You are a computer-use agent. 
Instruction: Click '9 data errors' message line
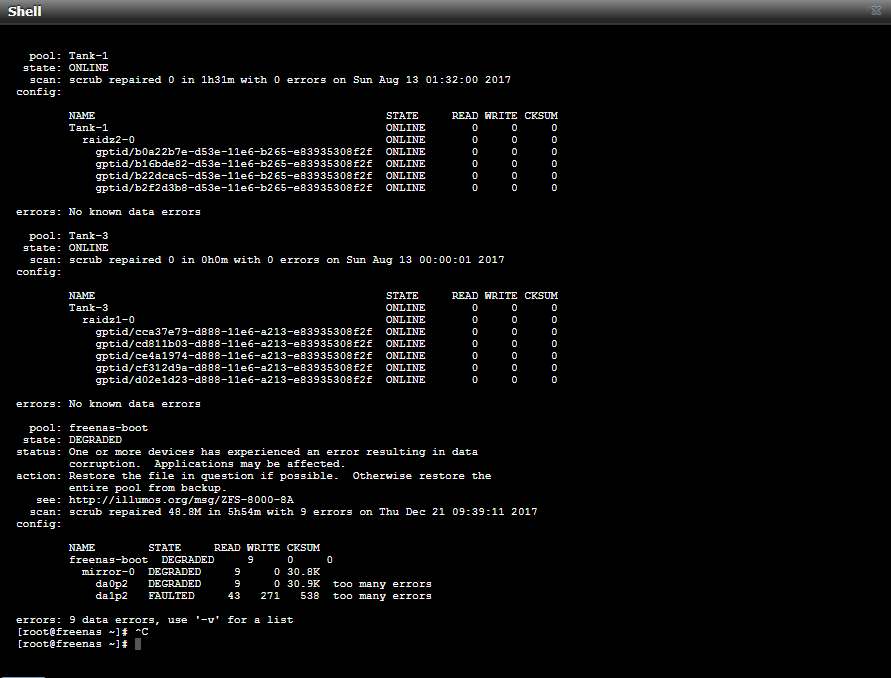point(155,620)
